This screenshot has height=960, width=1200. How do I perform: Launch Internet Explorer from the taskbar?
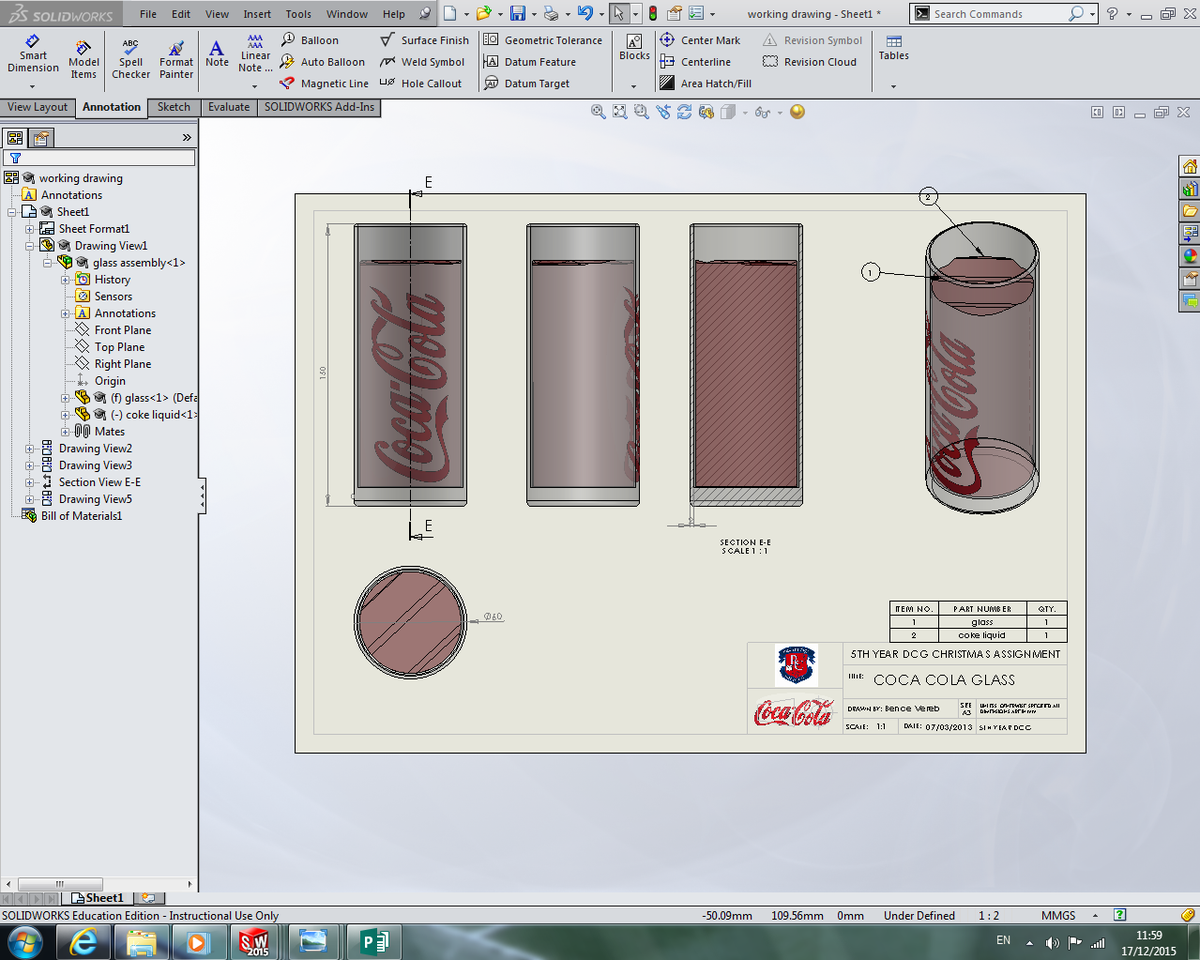click(x=83, y=941)
